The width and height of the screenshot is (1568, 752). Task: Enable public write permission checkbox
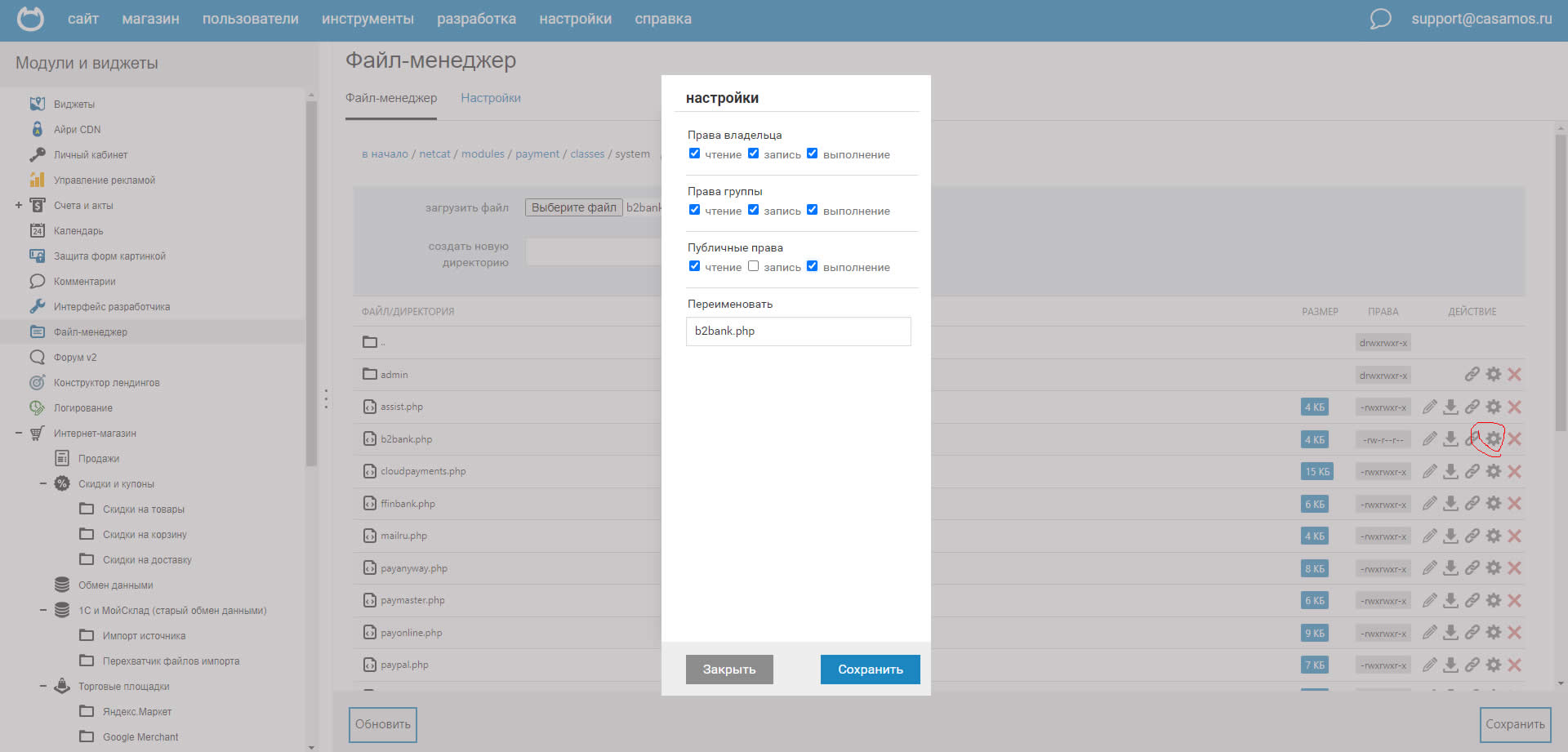pyautogui.click(x=753, y=266)
